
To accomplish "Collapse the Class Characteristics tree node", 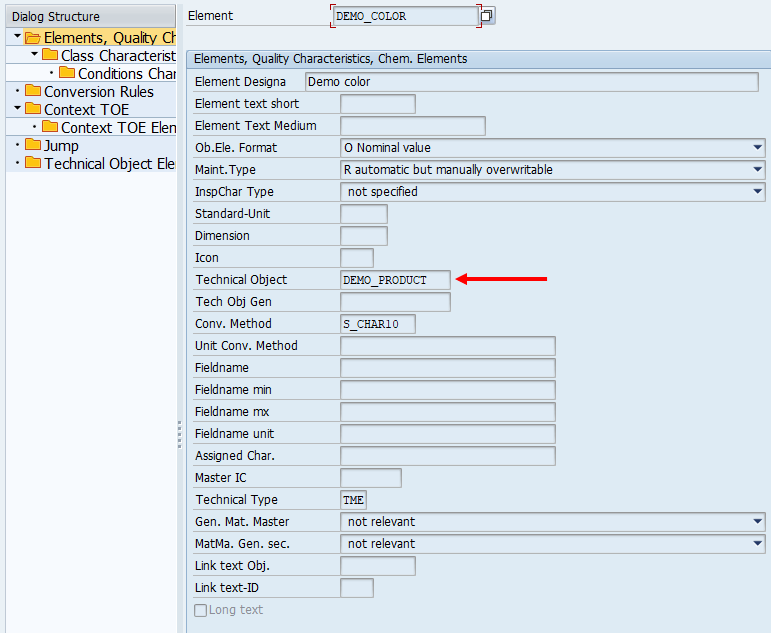I will (x=34, y=55).
